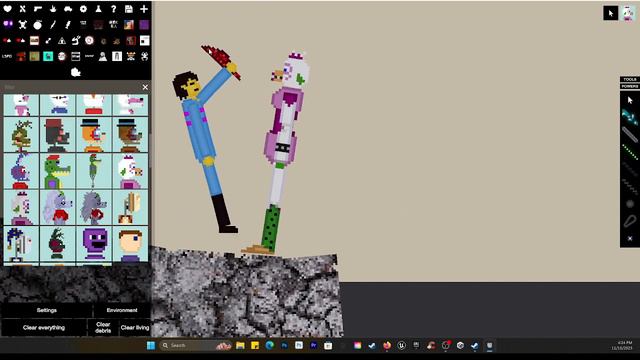640x360 pixels.
Task: Spawn the withered green Springtrap character
Action: coord(21,135)
